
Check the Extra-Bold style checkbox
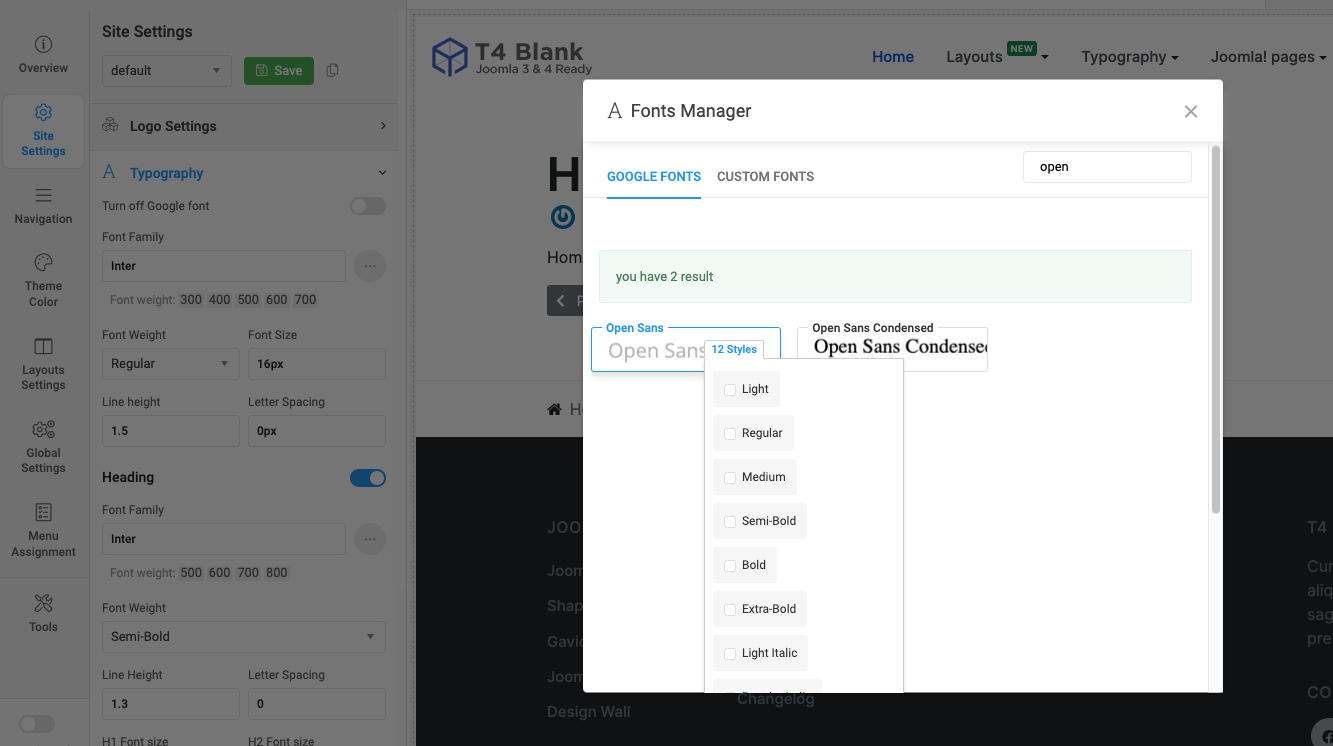tap(730, 609)
